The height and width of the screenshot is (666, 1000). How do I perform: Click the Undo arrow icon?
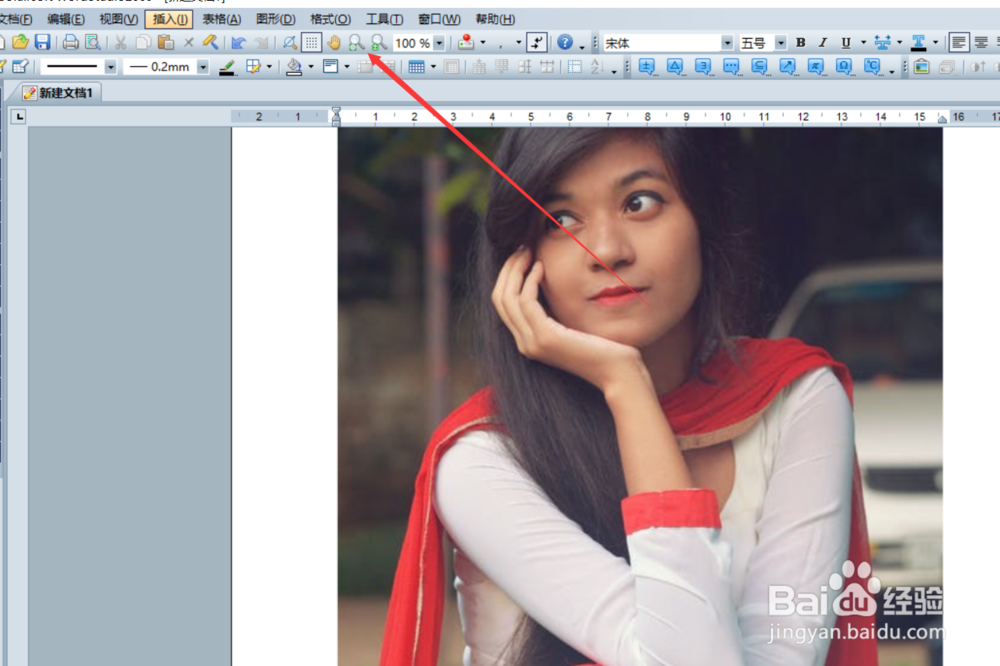(239, 43)
